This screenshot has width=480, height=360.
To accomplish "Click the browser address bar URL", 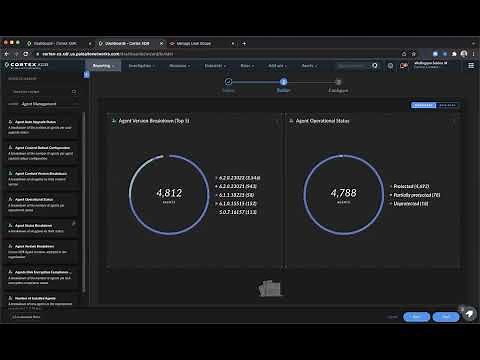I will pyautogui.click(x=108, y=54).
